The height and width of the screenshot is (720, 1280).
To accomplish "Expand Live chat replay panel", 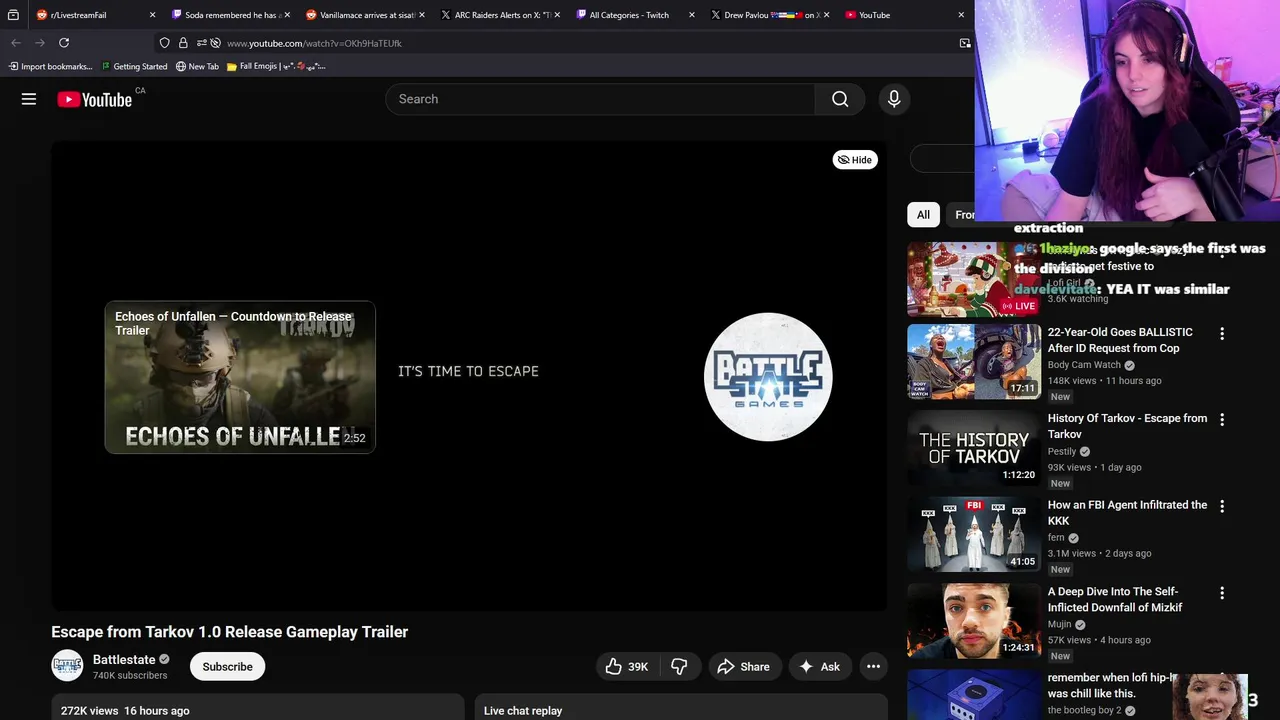I will (681, 707).
